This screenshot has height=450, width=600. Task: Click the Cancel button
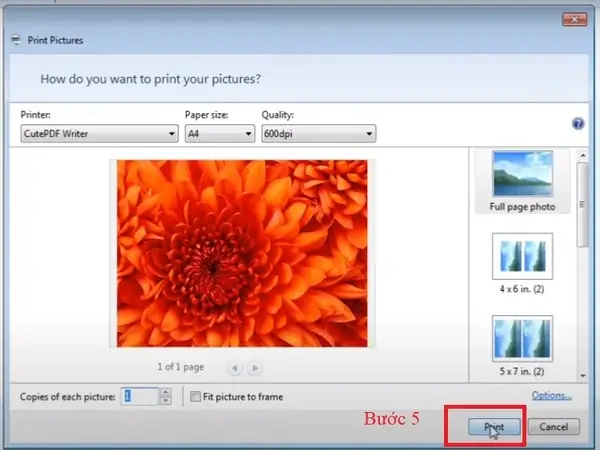pyautogui.click(x=554, y=427)
